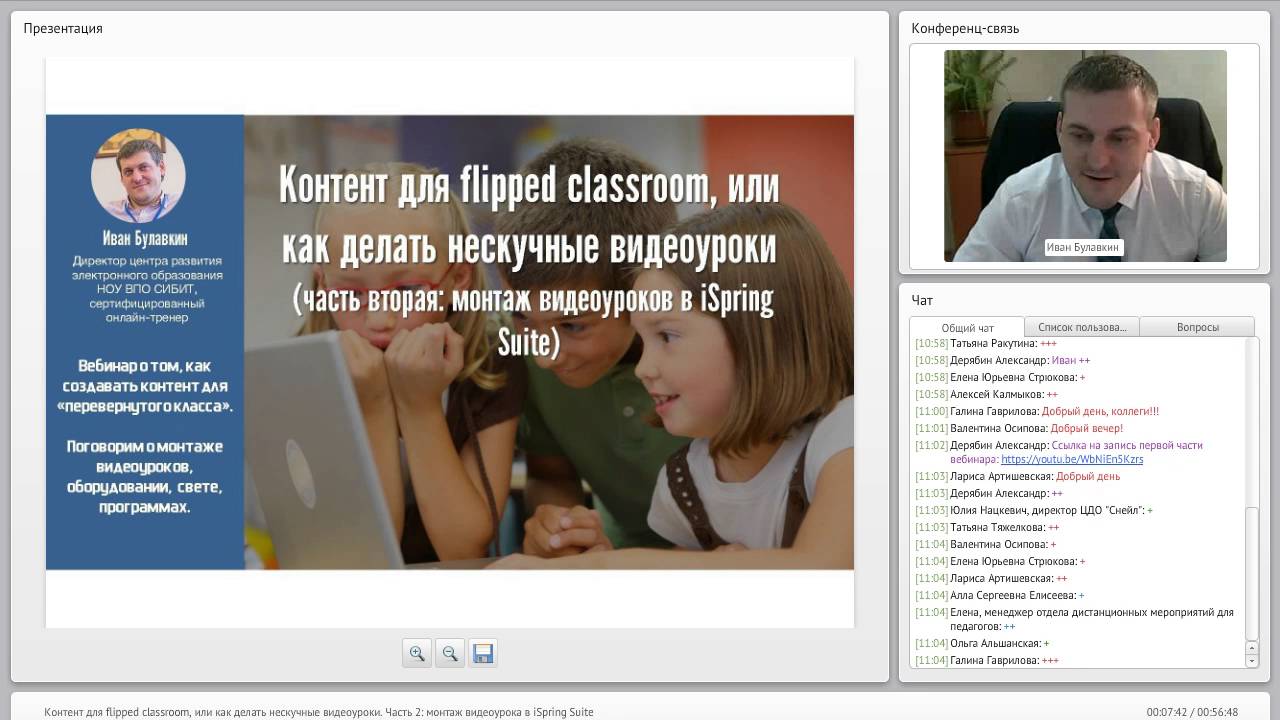Viewport: 1280px width, 720px height.
Task: Select the Татьяна Тяжелкова chat message
Action: coord(987,527)
